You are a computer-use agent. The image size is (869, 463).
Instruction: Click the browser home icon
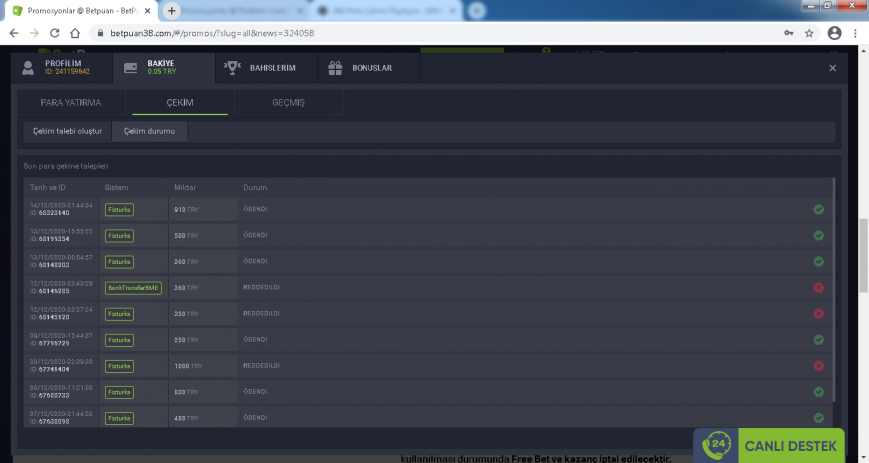coord(75,33)
